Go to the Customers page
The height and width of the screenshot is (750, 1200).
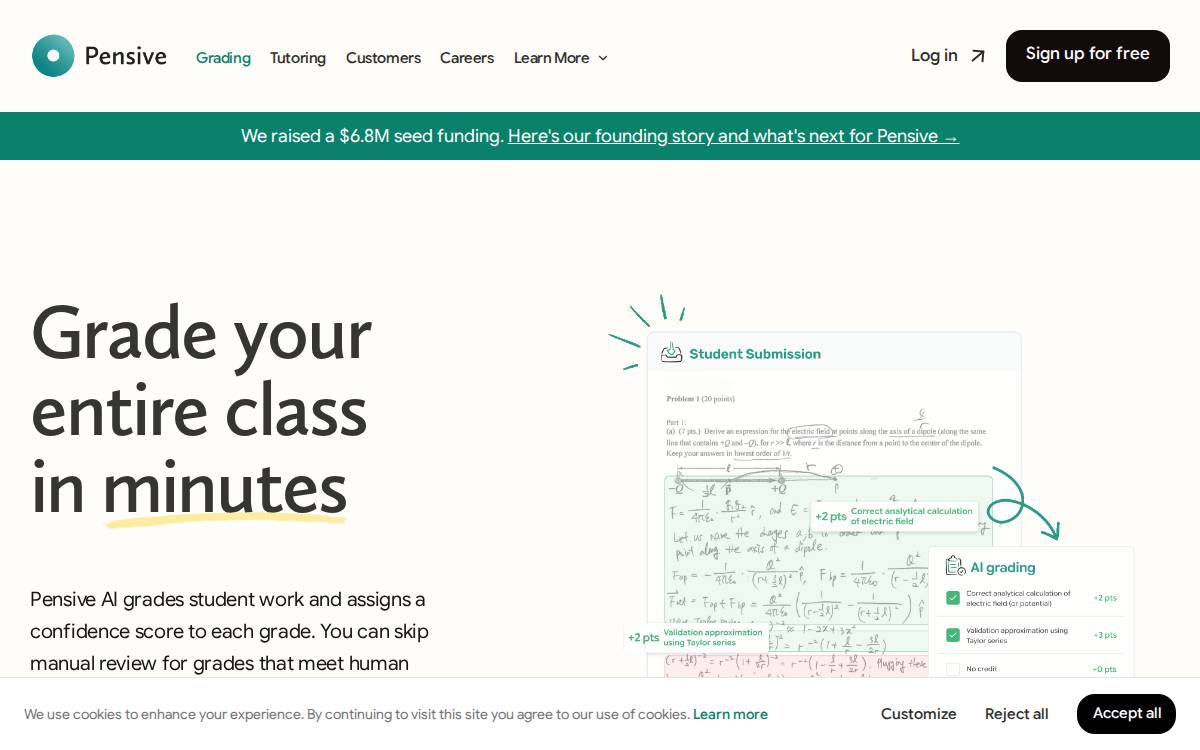383,58
